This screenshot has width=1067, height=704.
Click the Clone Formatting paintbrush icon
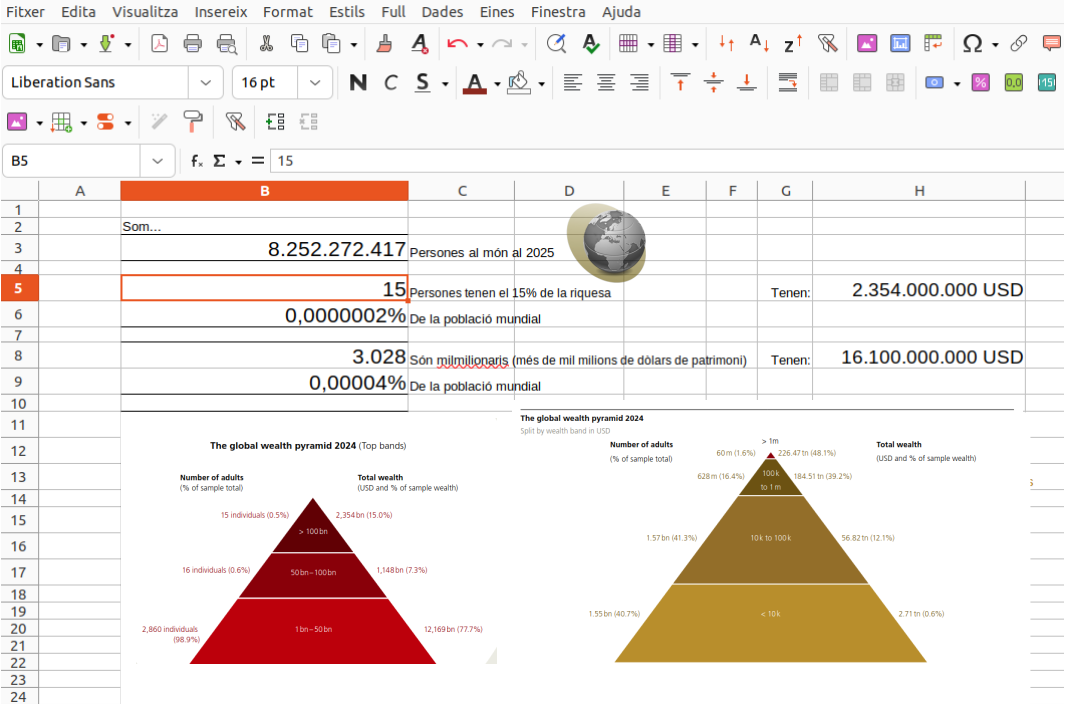tap(384, 44)
